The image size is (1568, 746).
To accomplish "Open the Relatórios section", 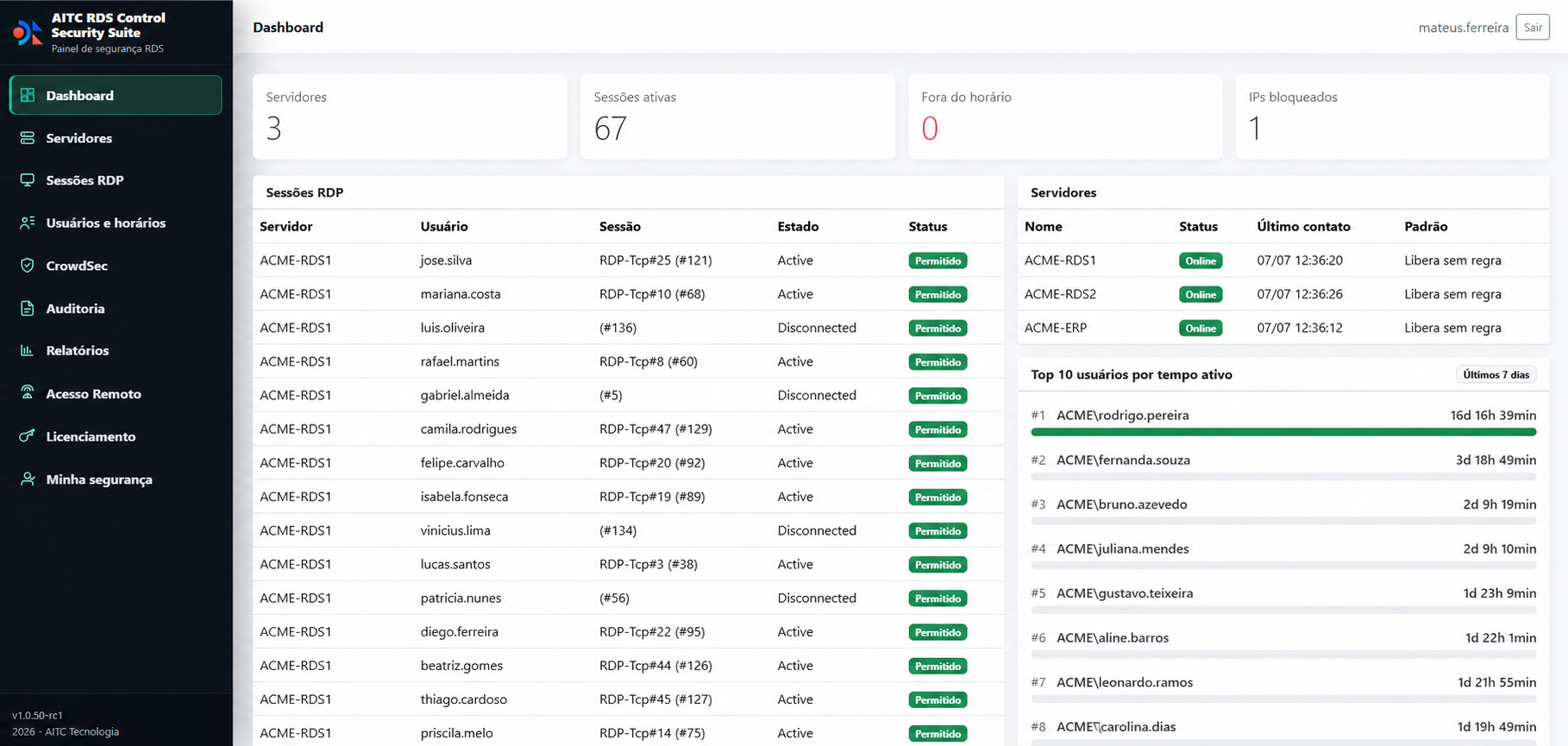I will 116,350.
